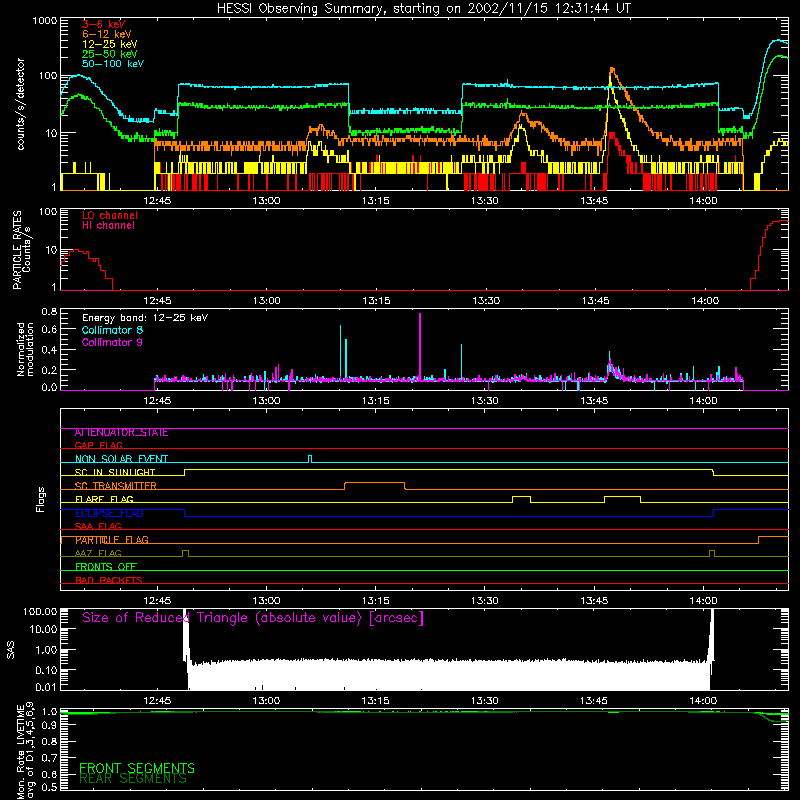
Task: Click the cyan NON_SOLAR_EVENT pulse near 13:06
Action: tap(310, 459)
